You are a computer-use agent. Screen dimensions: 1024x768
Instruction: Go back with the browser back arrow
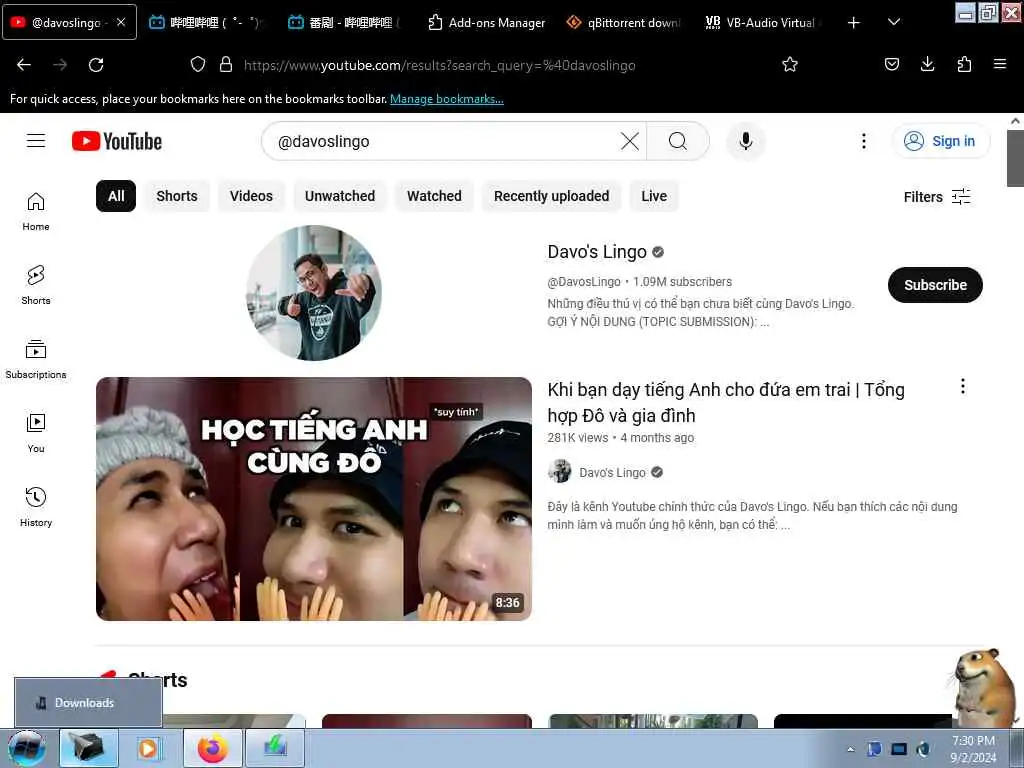[x=24, y=65]
